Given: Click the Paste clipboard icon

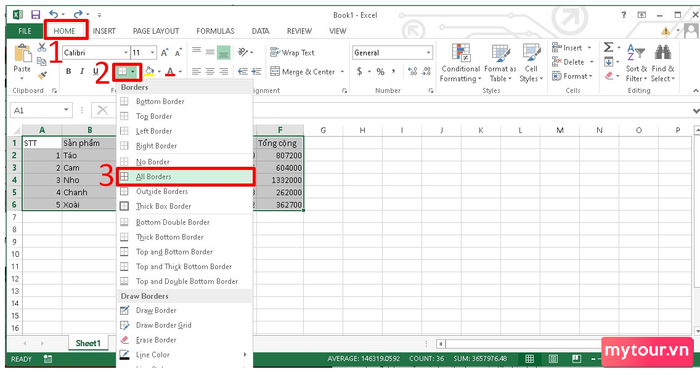Looking at the screenshot, I should pyautogui.click(x=22, y=54).
